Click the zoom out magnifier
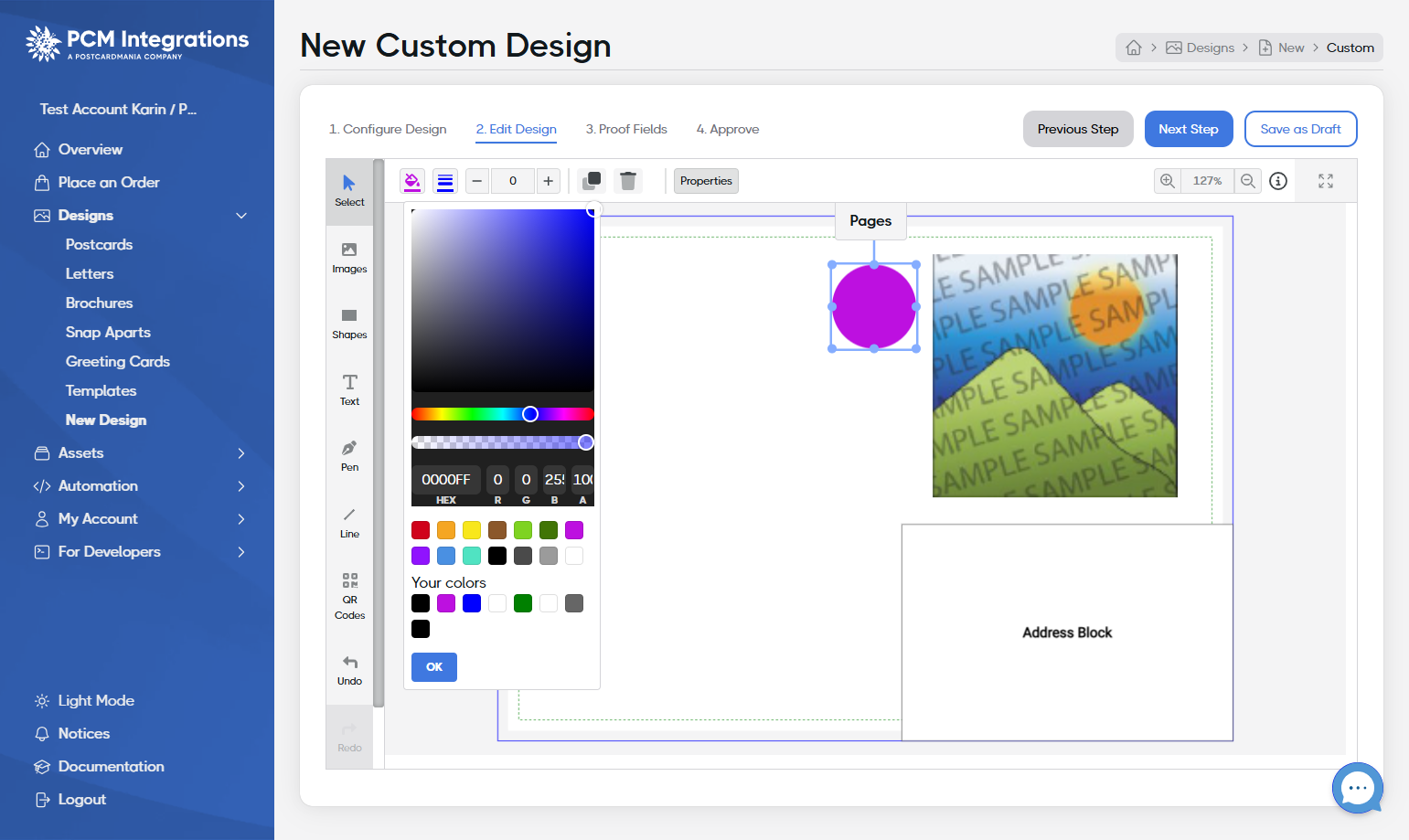This screenshot has height=840, width=1409. click(1248, 181)
